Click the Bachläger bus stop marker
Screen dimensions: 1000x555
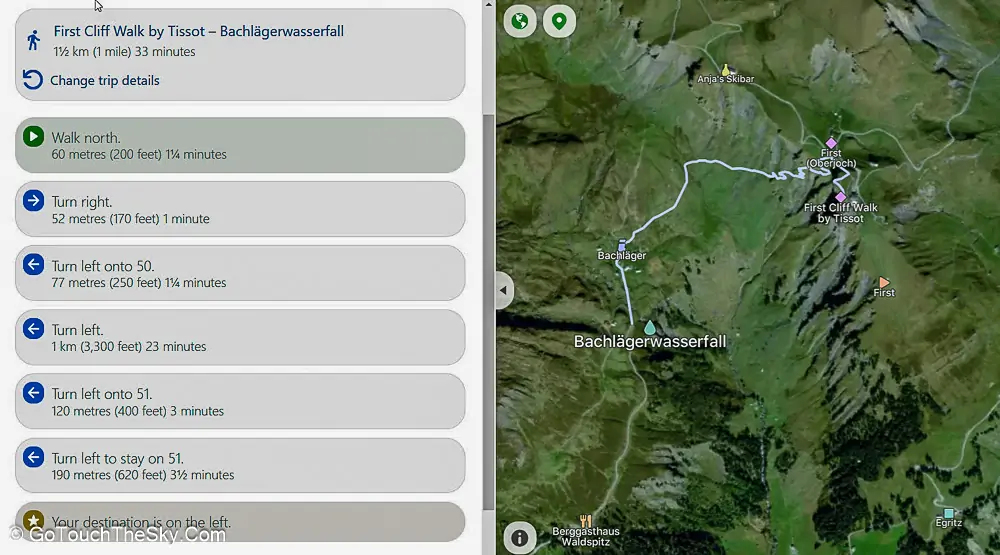tap(622, 245)
